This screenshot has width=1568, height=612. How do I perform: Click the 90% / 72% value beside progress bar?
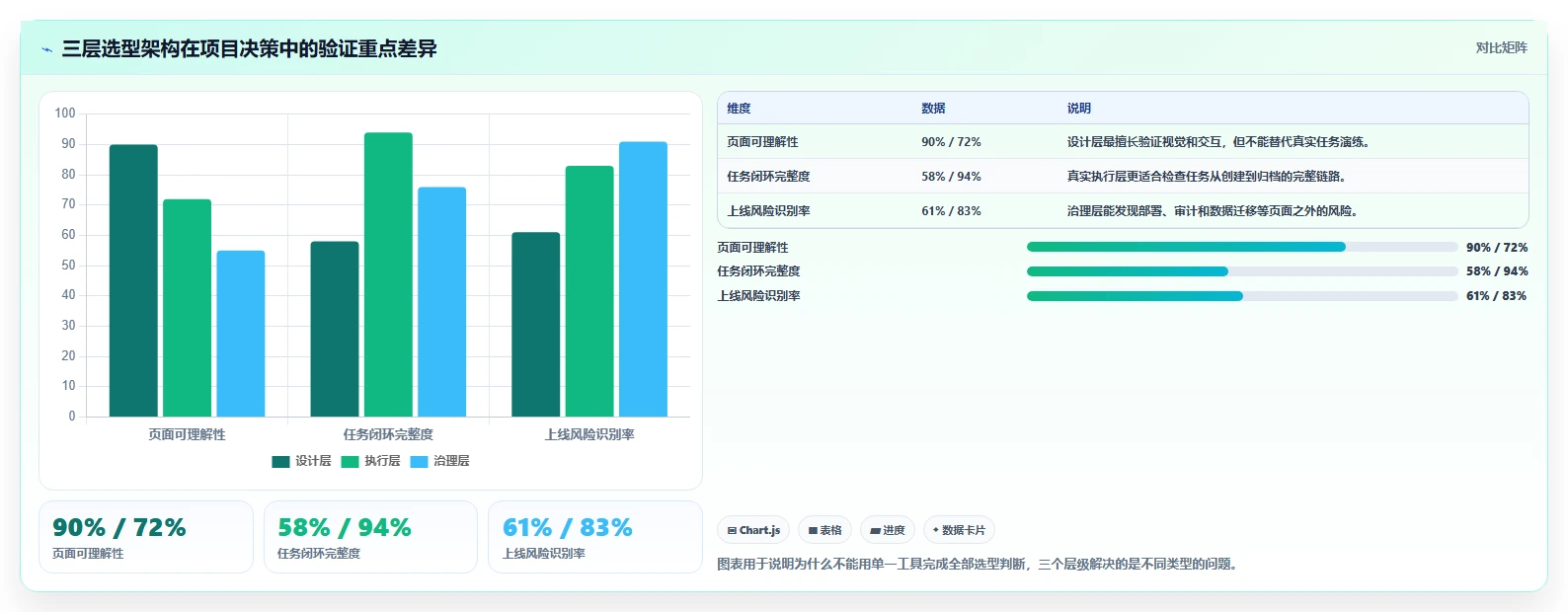pos(1497,248)
